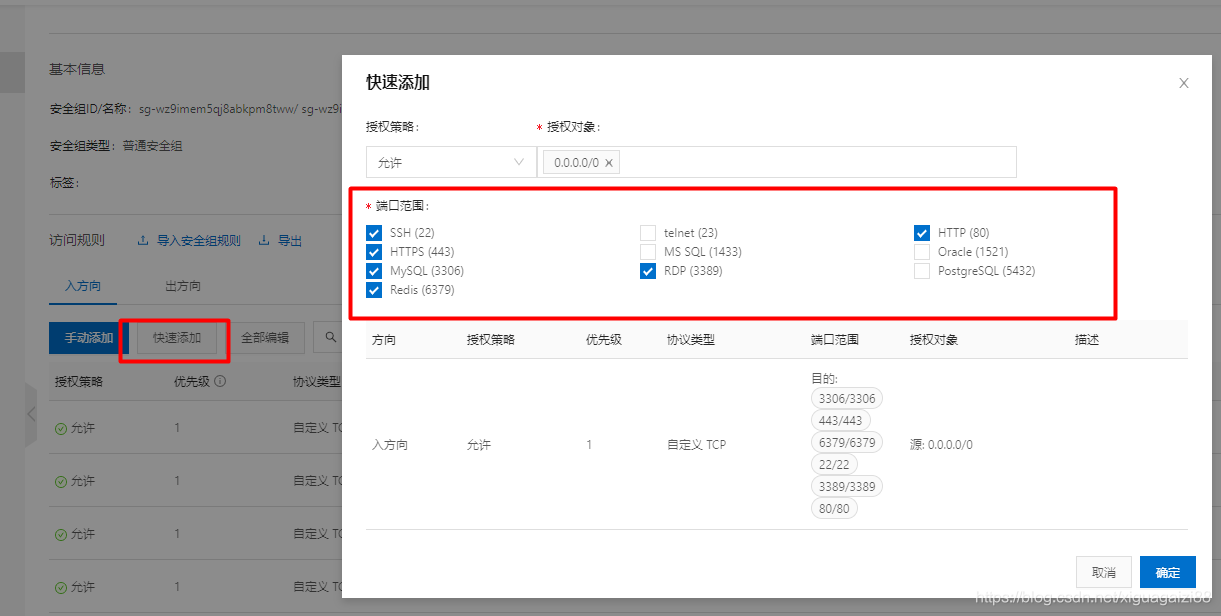Click the 导入安全组规则 import icon
The image size is (1221, 616).
tap(143, 240)
